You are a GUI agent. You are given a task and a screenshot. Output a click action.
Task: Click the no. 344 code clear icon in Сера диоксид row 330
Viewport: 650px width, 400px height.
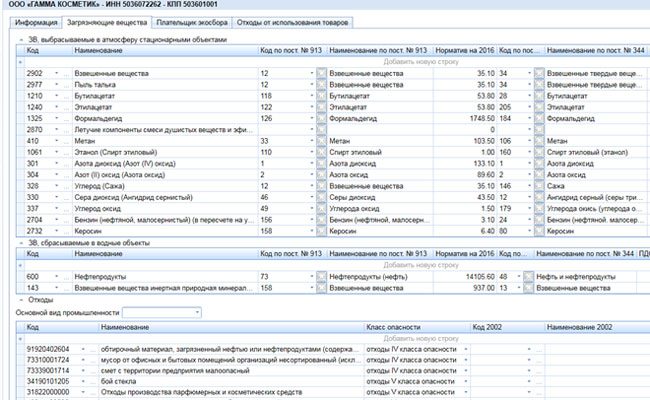(x=539, y=197)
